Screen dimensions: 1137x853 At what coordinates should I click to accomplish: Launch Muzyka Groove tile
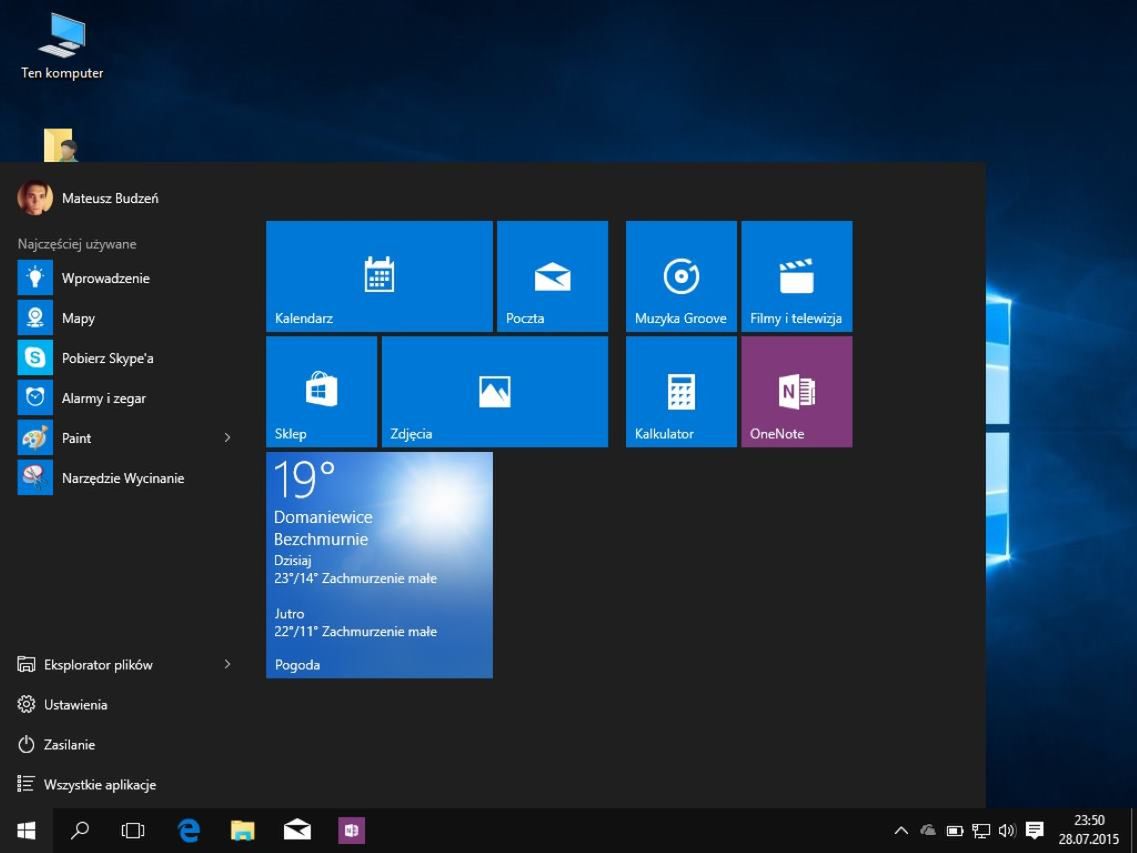(x=681, y=276)
